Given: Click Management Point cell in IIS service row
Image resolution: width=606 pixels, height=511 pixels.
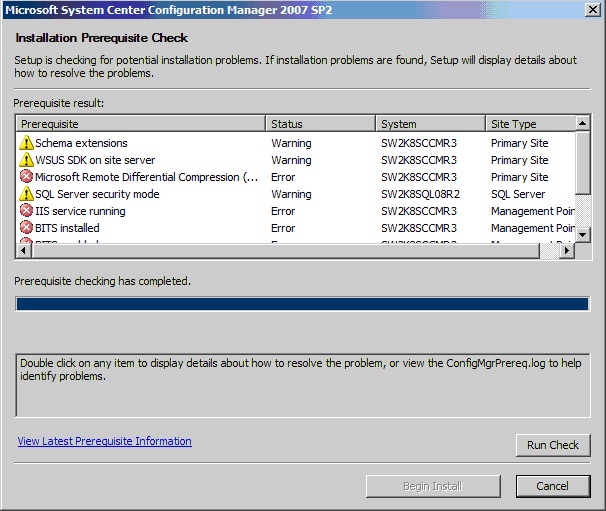Looking at the screenshot, I should click(x=533, y=211).
